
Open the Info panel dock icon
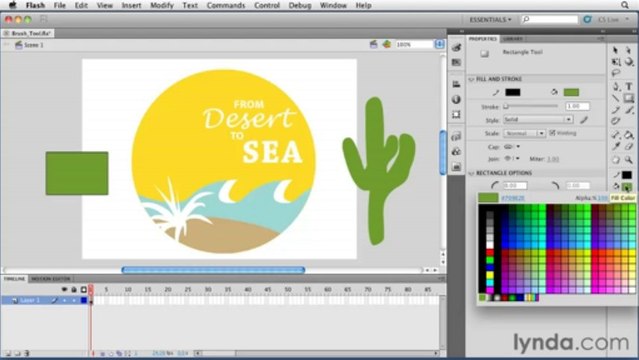[456, 99]
